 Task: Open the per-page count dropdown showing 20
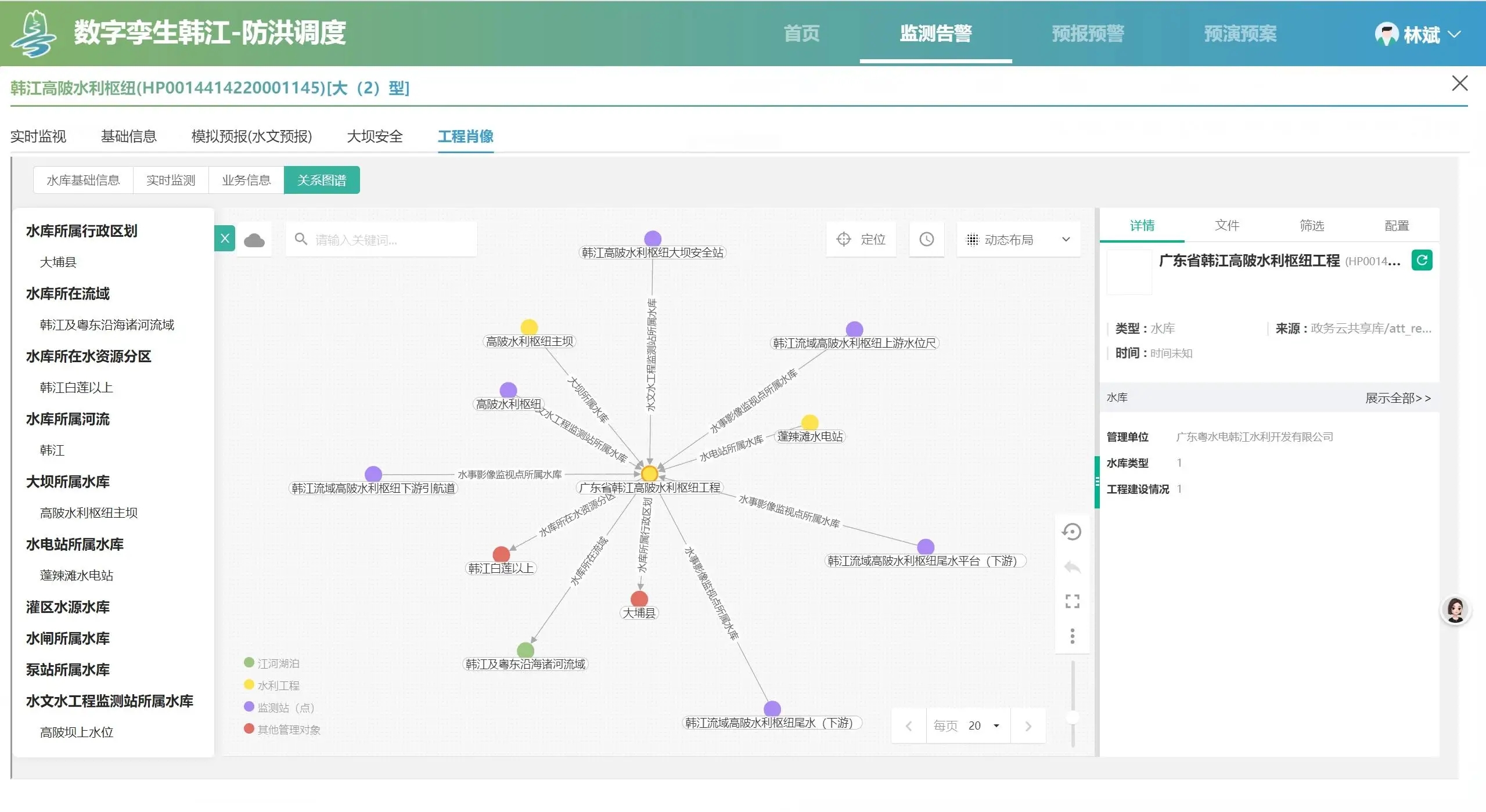pyautogui.click(x=984, y=726)
